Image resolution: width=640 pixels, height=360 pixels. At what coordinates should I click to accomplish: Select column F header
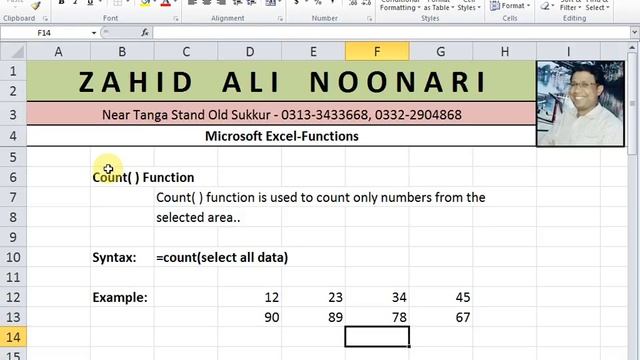coord(377,51)
